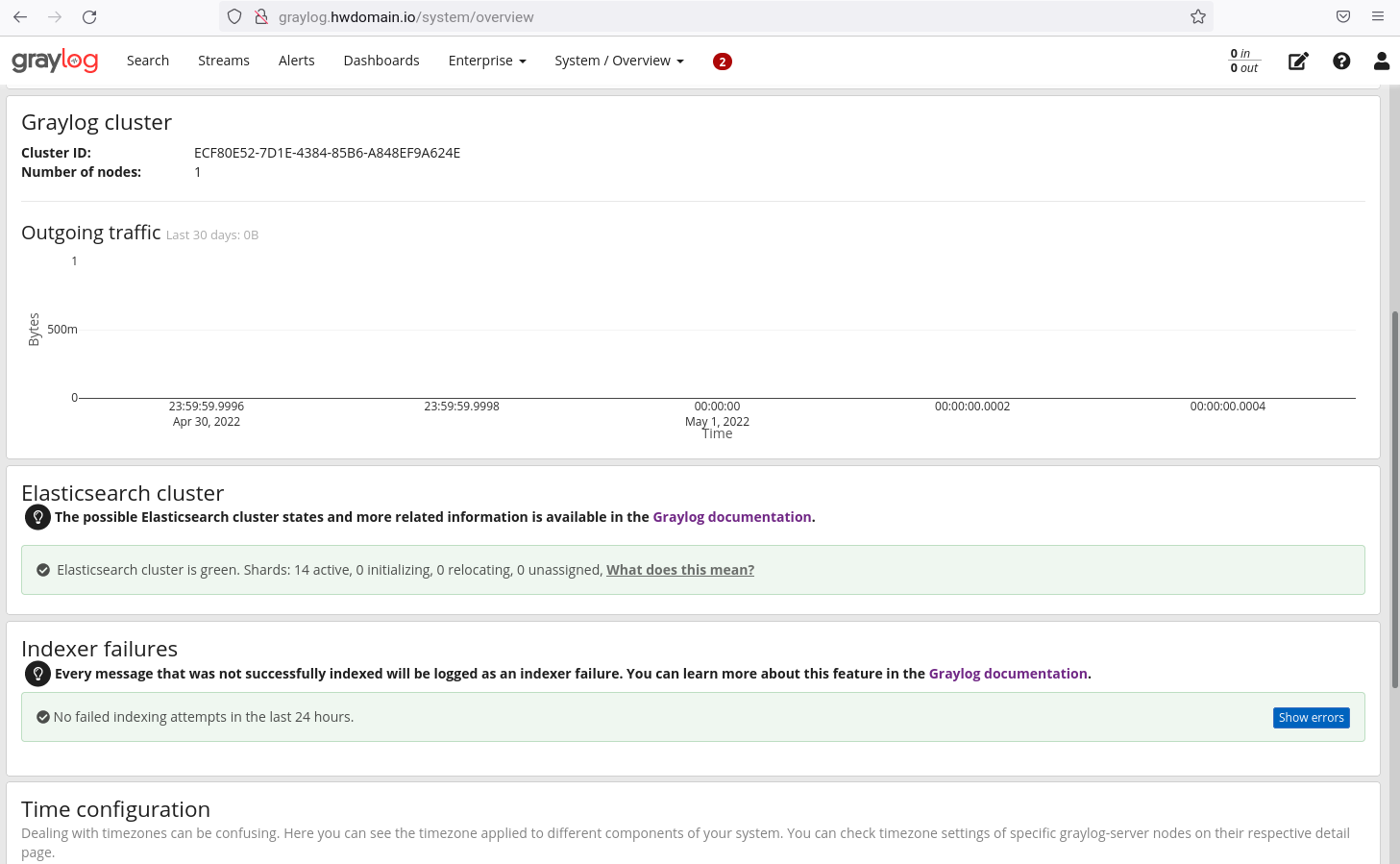This screenshot has width=1400, height=864.
Task: Click the page vertical scrollbar thumb
Action: [x=1394, y=500]
